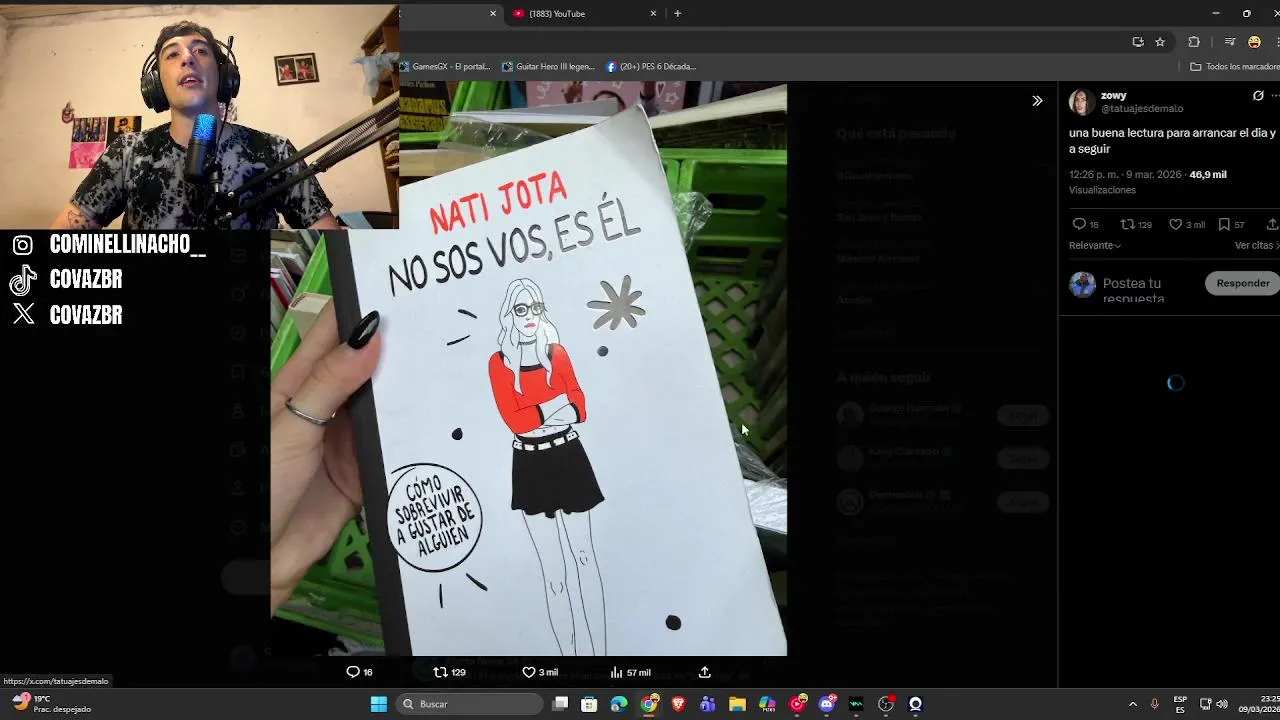Click the taskbar Buscar search box
This screenshot has height=720, width=1280.
click(469, 704)
